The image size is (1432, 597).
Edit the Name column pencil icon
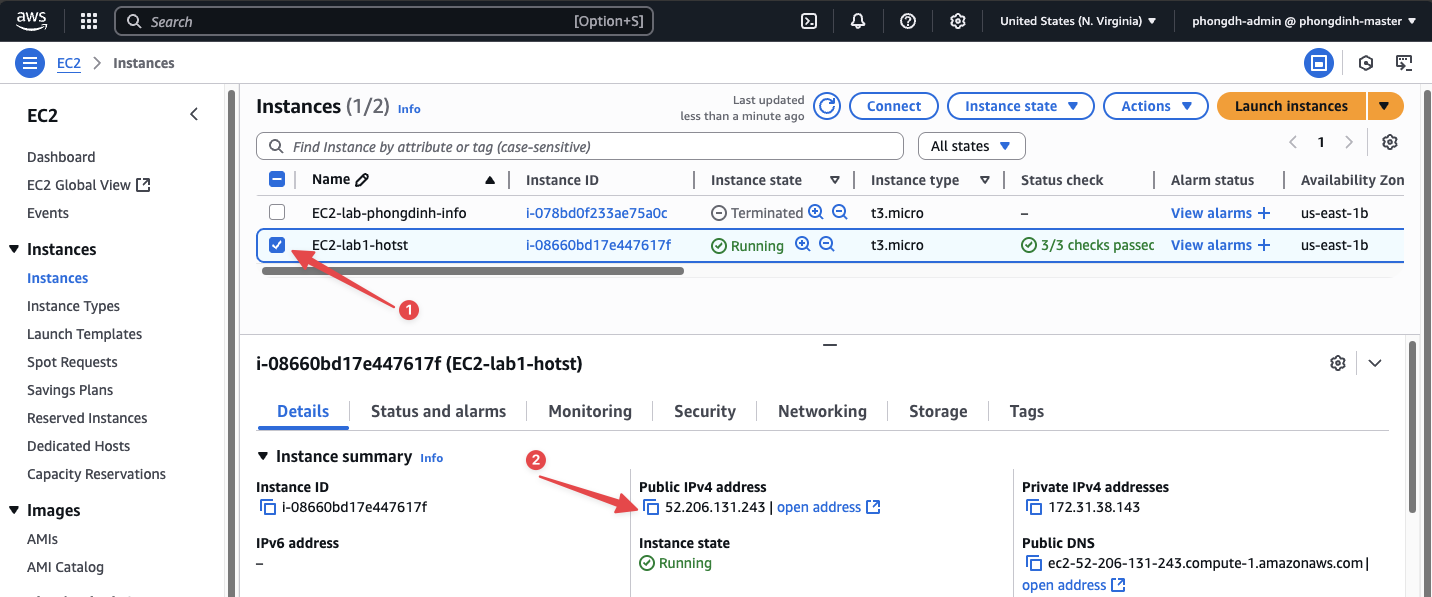pos(362,180)
